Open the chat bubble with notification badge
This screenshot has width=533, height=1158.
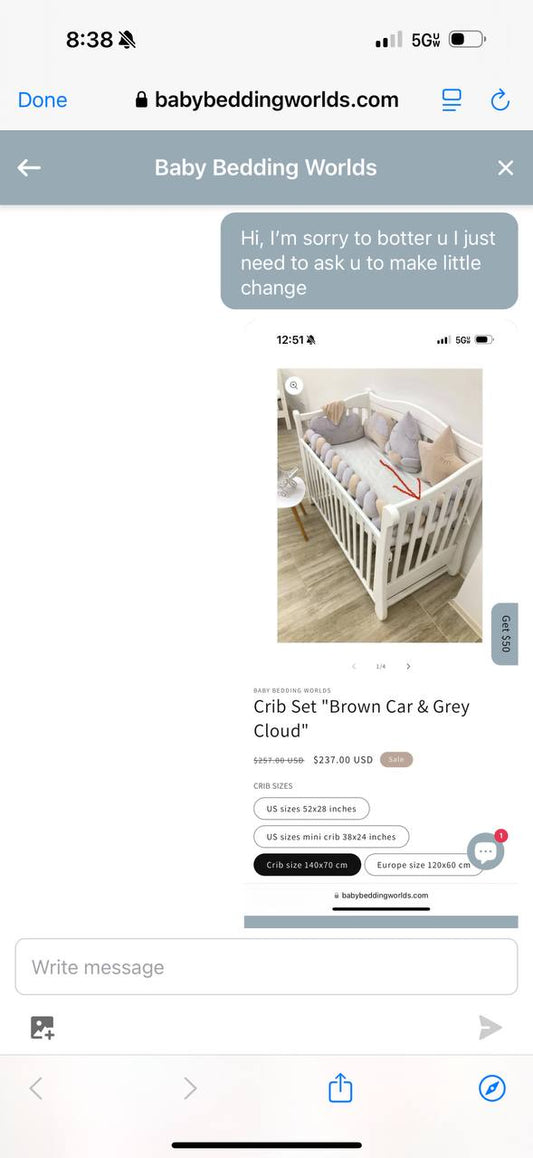click(x=486, y=851)
